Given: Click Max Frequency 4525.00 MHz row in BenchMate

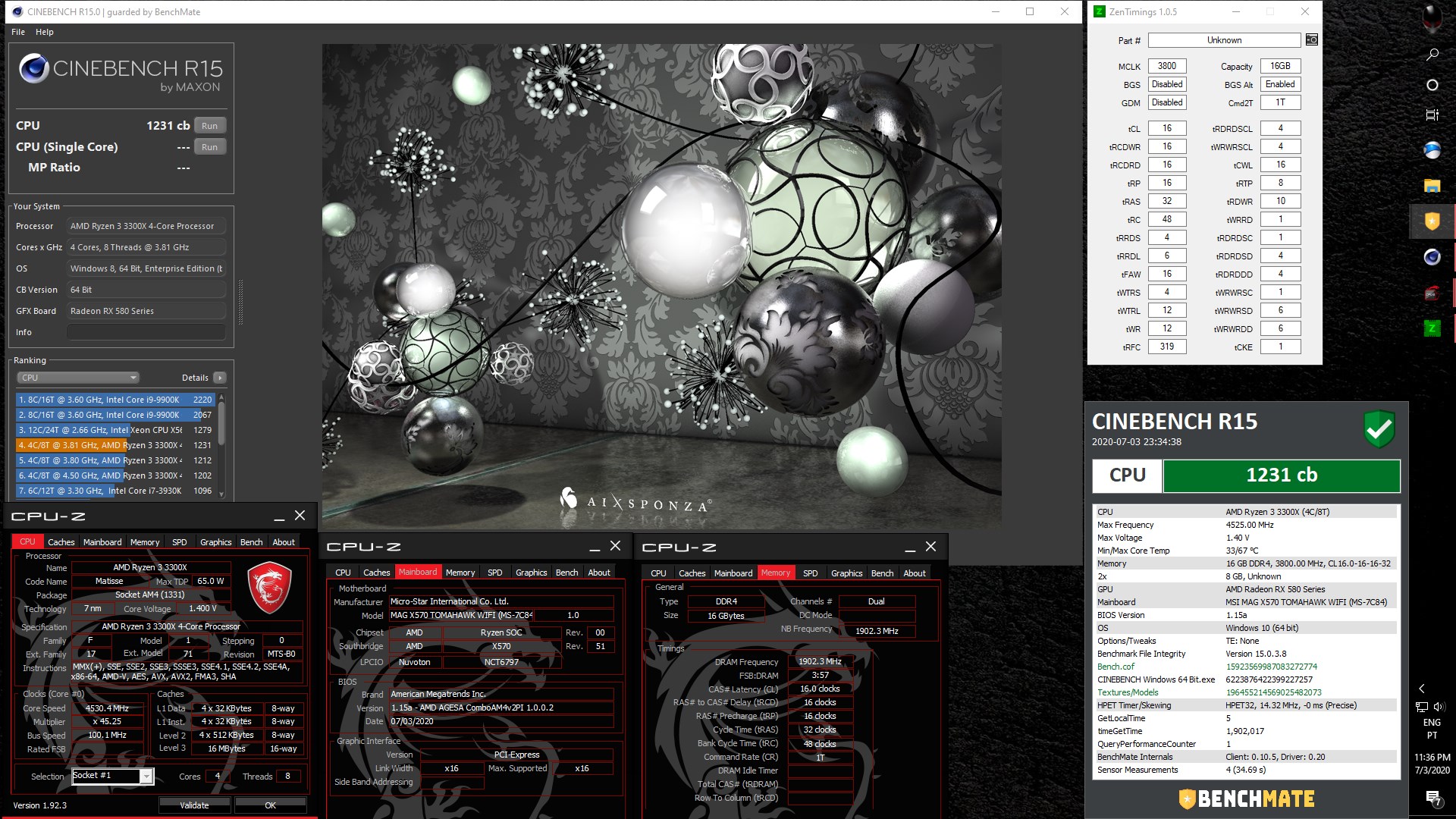Looking at the screenshot, I should coord(1246,525).
